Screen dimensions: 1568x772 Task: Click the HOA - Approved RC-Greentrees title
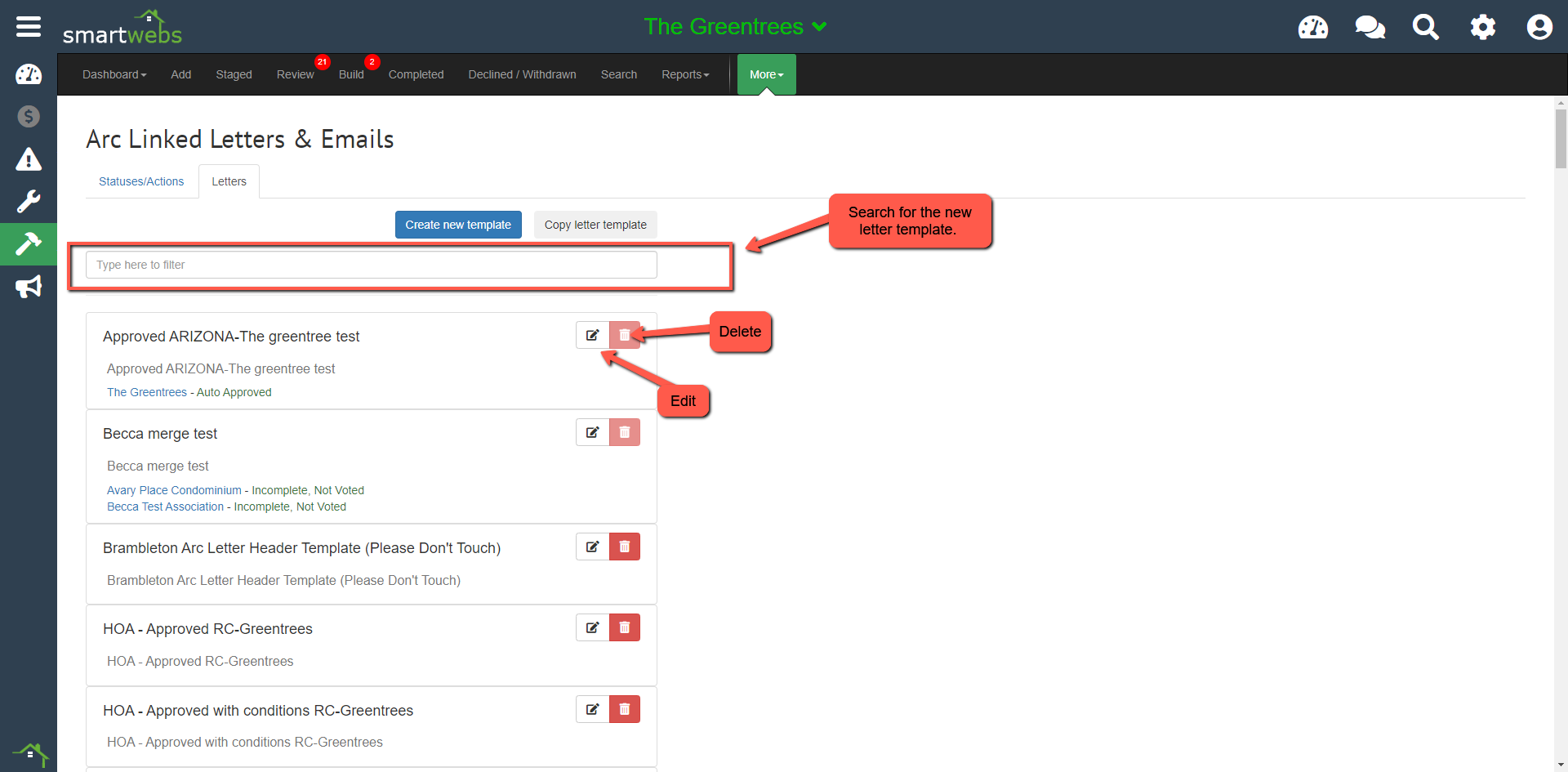coord(207,629)
